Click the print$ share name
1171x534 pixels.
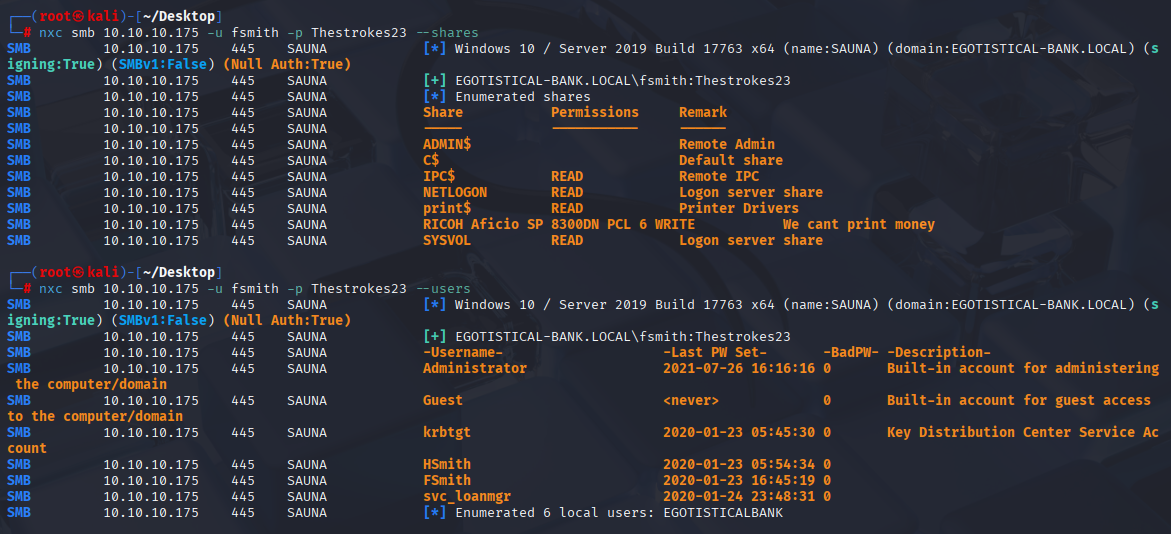pos(447,208)
